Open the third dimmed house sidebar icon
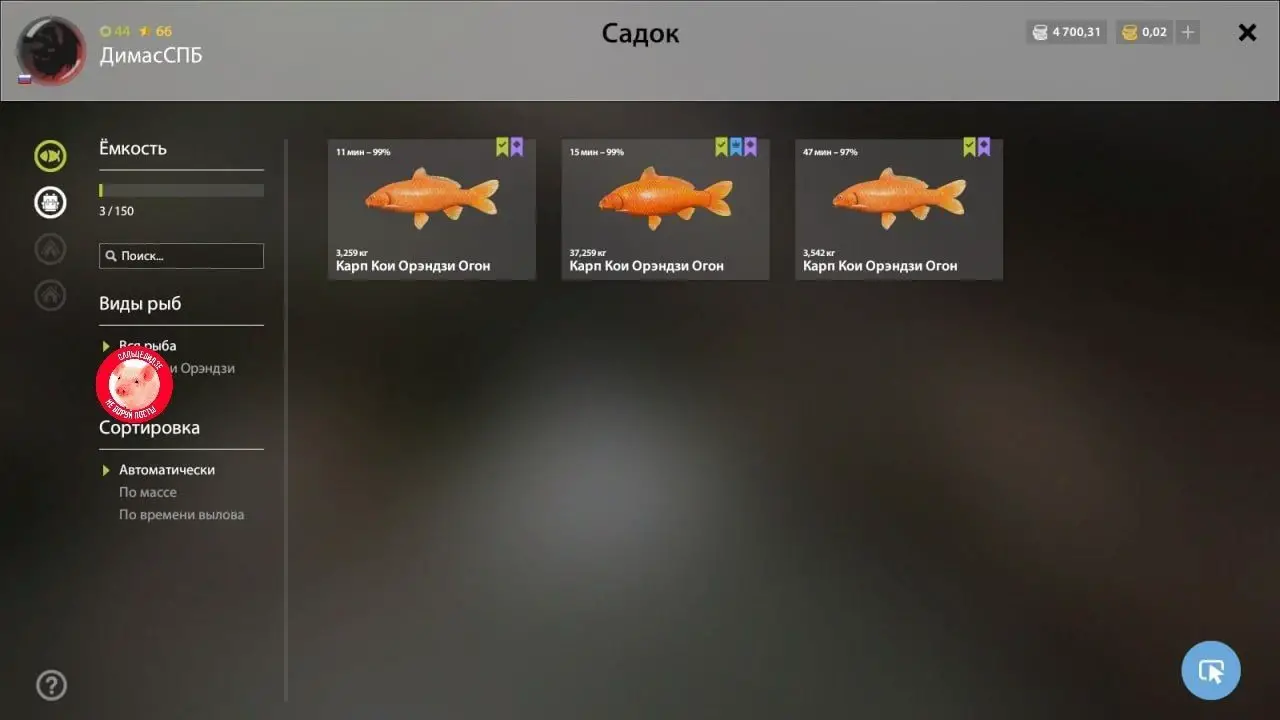1280x720 pixels. coord(50,249)
